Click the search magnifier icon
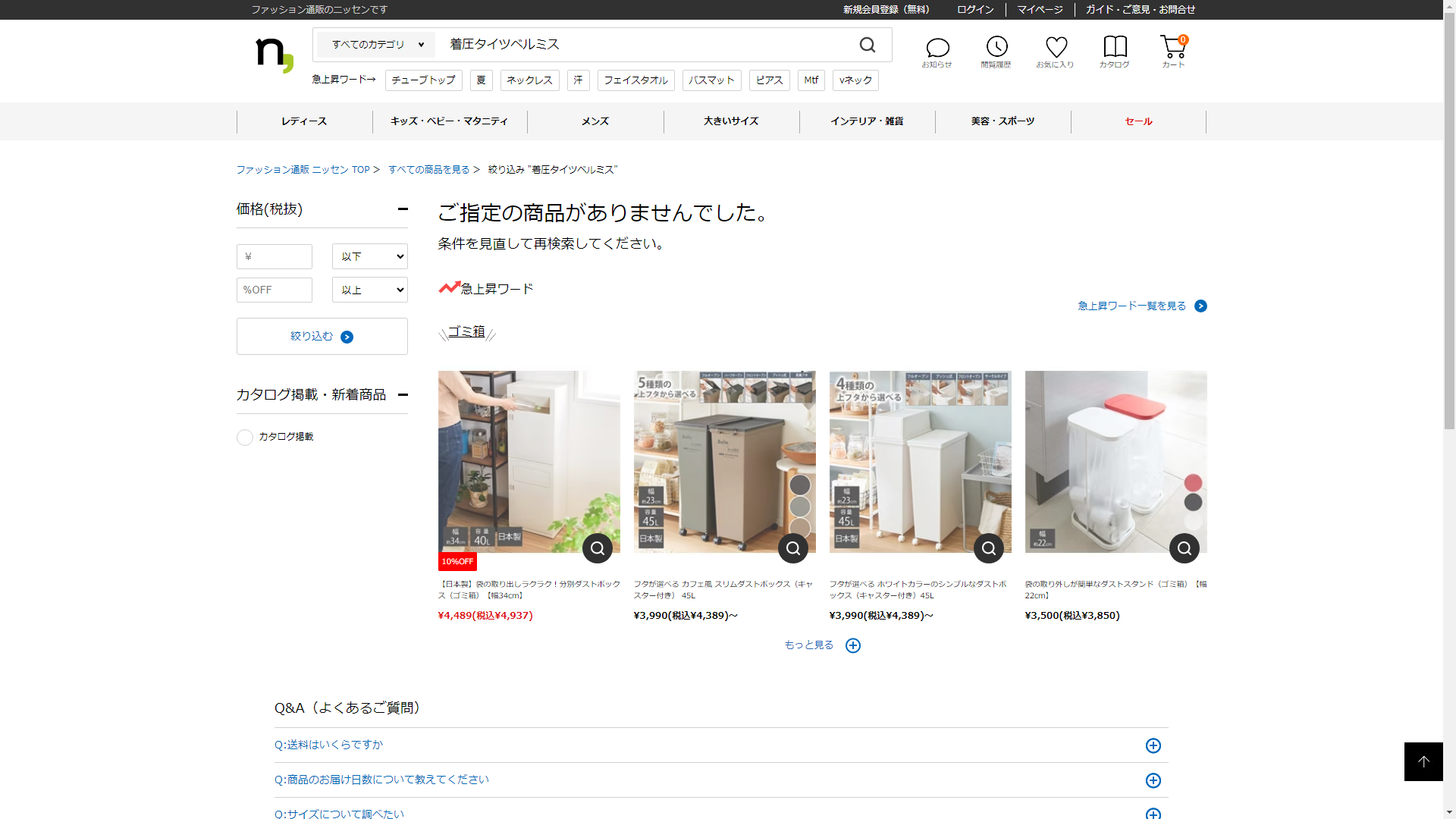The image size is (1456, 819). click(868, 45)
